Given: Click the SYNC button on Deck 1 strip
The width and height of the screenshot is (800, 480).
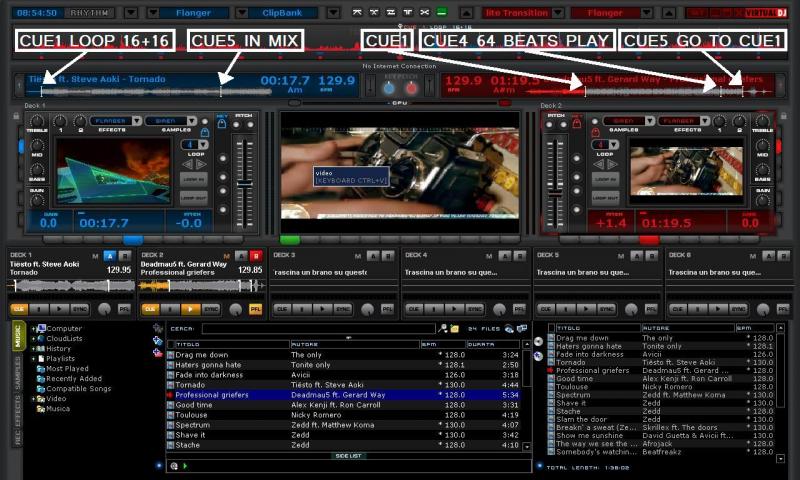Looking at the screenshot, I should pos(79,309).
